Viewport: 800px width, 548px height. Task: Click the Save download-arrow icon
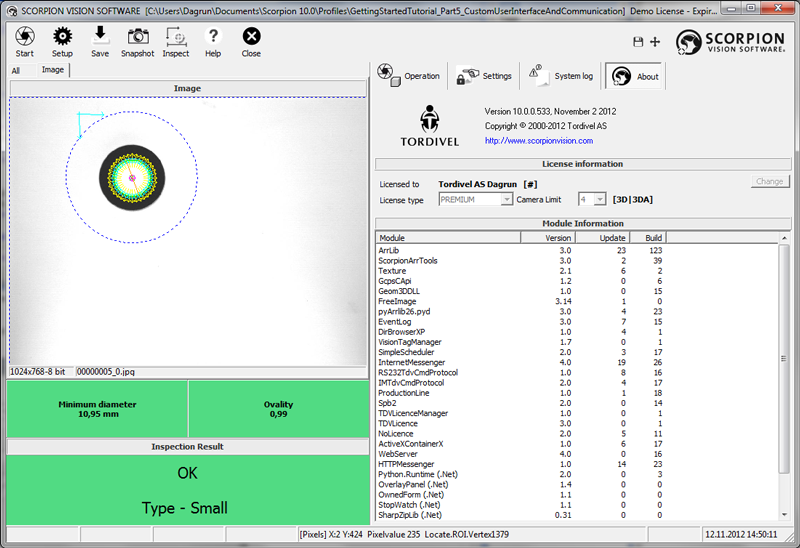(x=100, y=41)
